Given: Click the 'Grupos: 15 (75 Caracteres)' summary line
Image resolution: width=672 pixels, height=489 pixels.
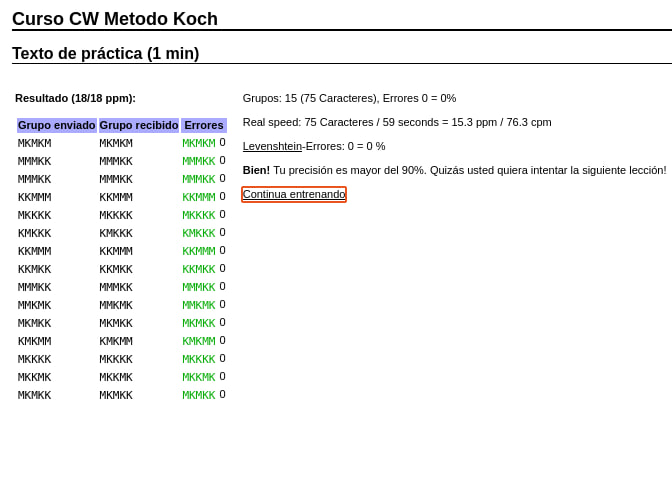Looking at the screenshot, I should coord(349,98).
